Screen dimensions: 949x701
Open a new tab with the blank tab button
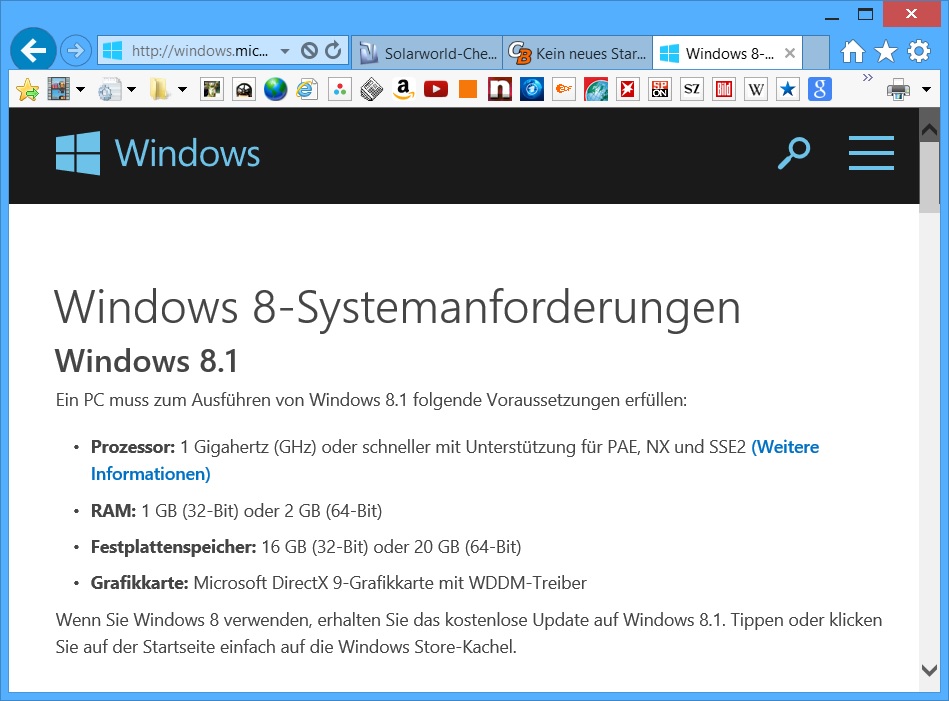point(816,53)
